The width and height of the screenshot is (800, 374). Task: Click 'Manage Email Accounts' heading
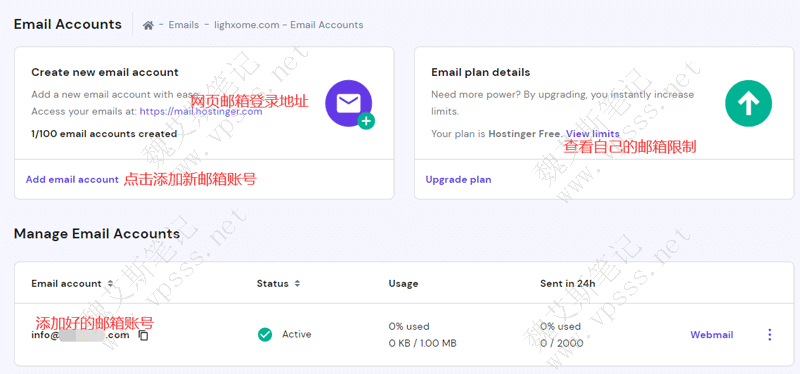pos(97,234)
